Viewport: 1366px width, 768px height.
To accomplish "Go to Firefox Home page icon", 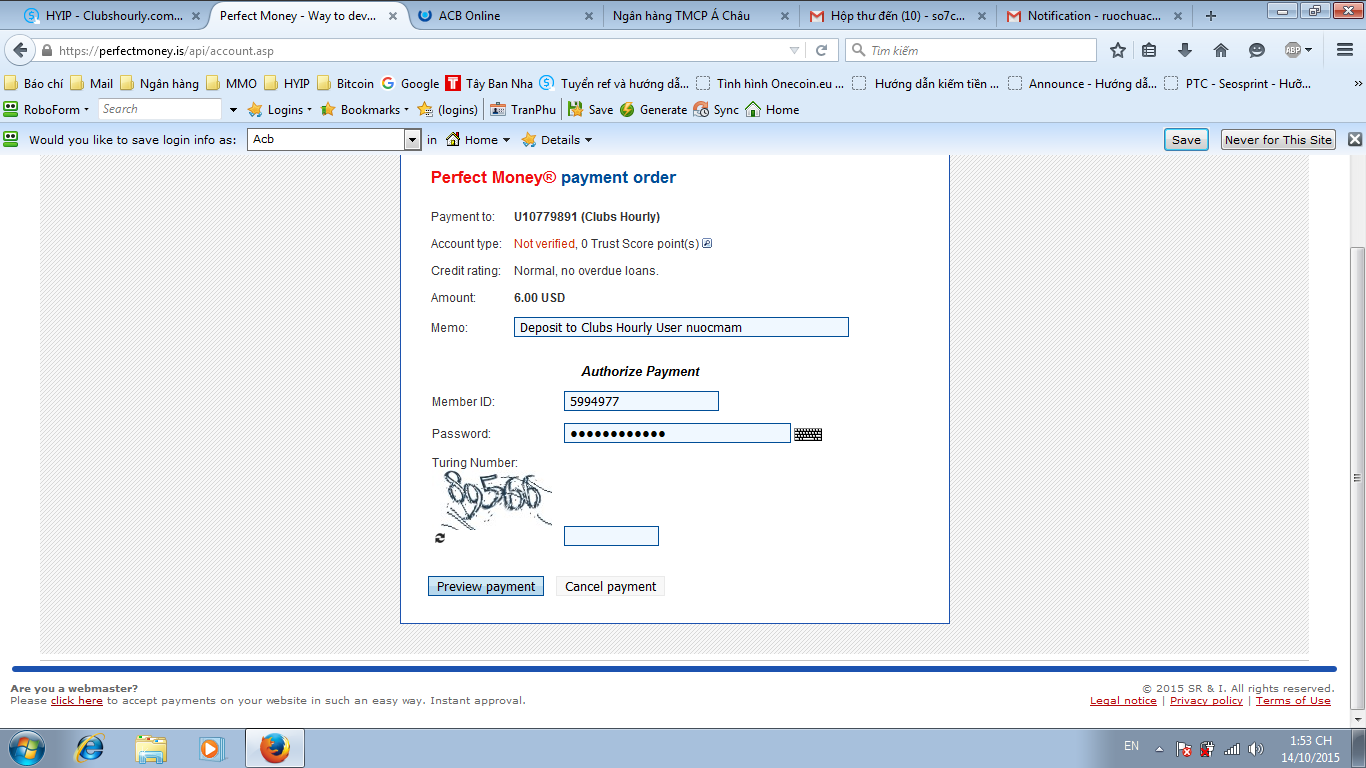I will tap(1221, 50).
